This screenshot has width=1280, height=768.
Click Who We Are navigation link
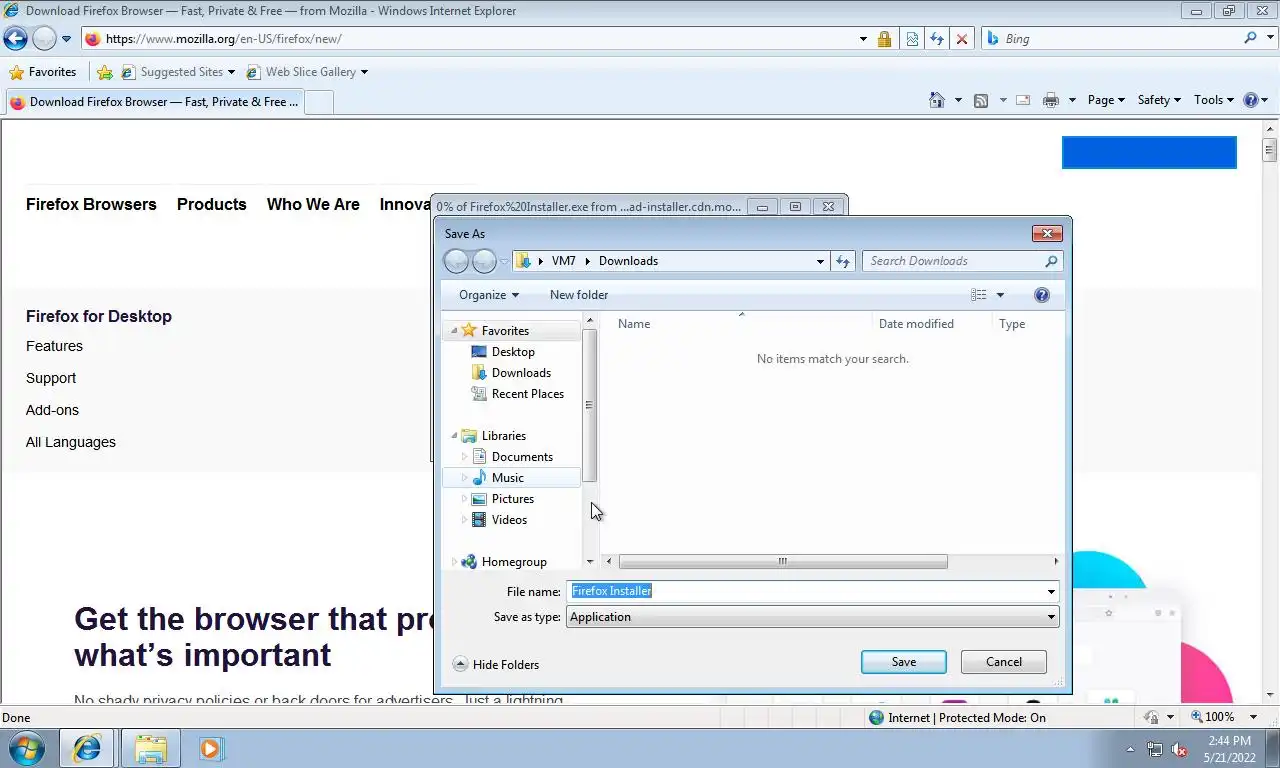click(x=313, y=204)
